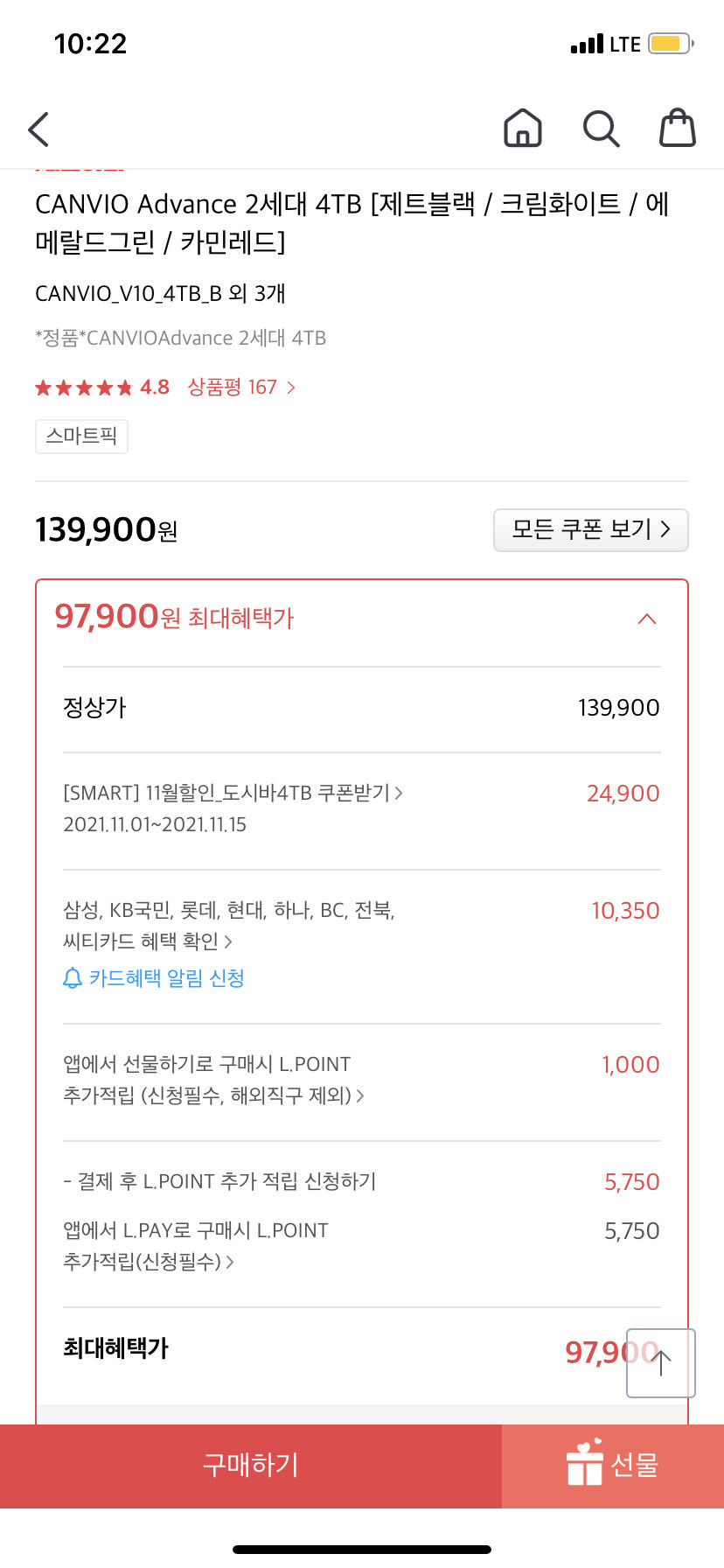Screen dimensions: 724x1568
Task: Open L.PAY 구매시 L.POINT 추가적립 details
Action: click(196, 1246)
